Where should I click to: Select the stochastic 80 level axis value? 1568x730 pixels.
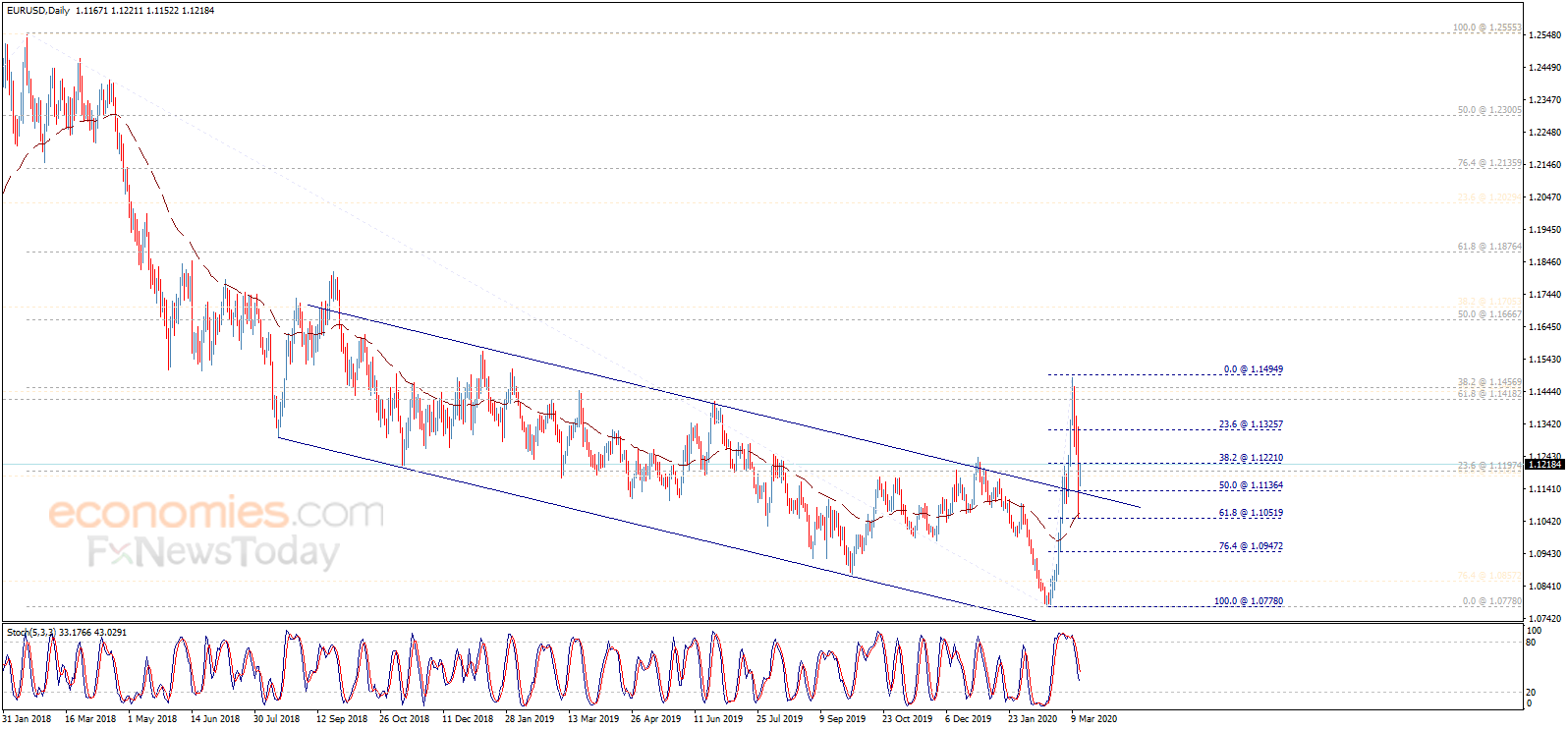(x=1531, y=643)
